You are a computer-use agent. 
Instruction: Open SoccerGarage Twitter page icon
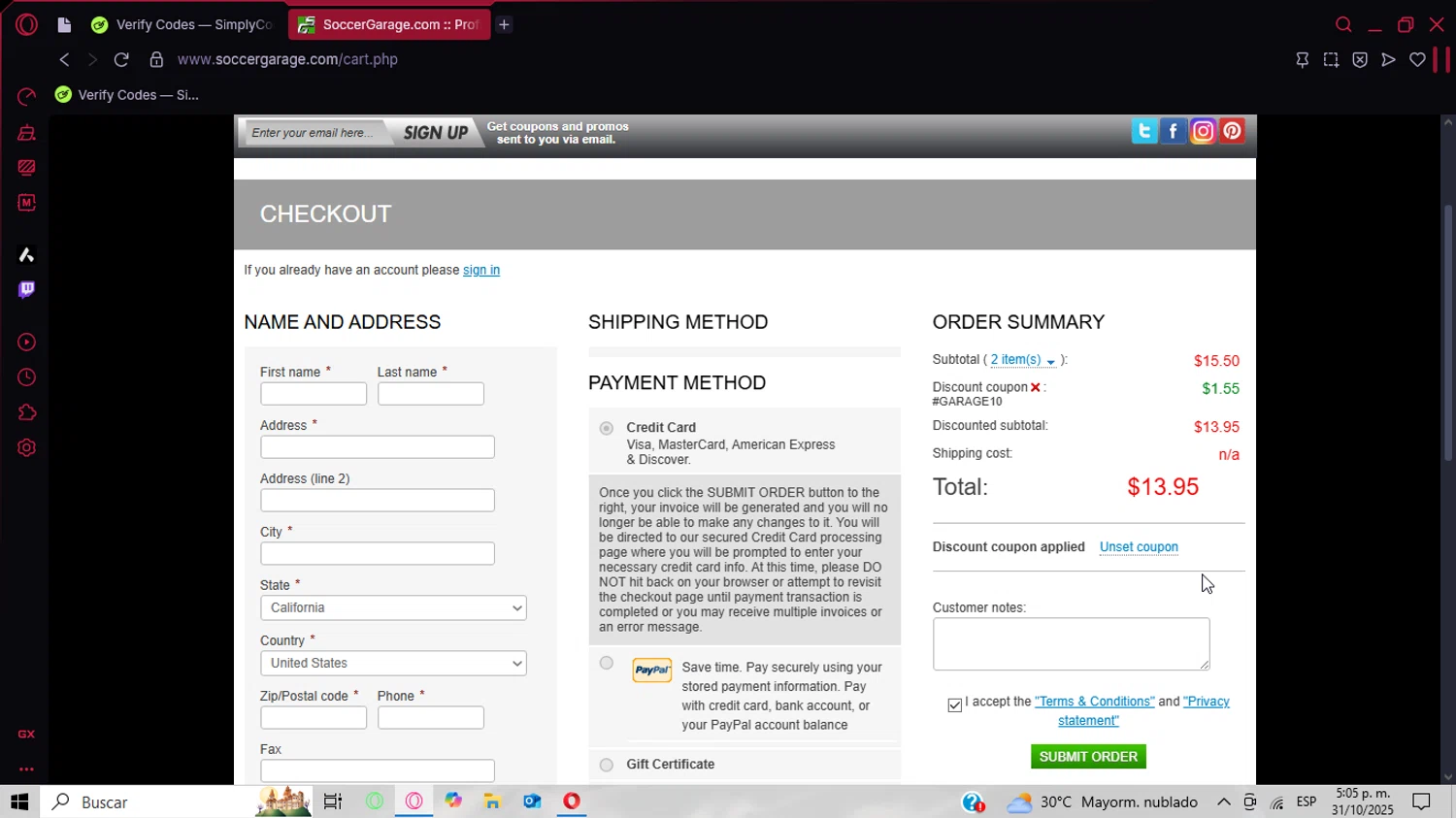coord(1144,131)
